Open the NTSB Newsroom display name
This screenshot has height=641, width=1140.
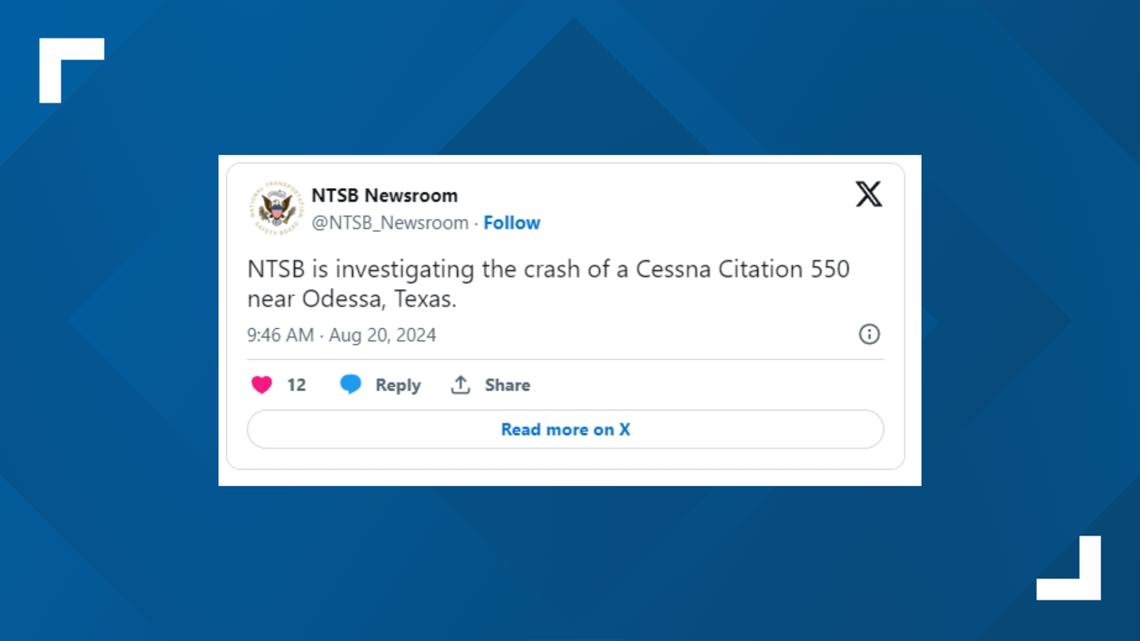click(x=384, y=195)
